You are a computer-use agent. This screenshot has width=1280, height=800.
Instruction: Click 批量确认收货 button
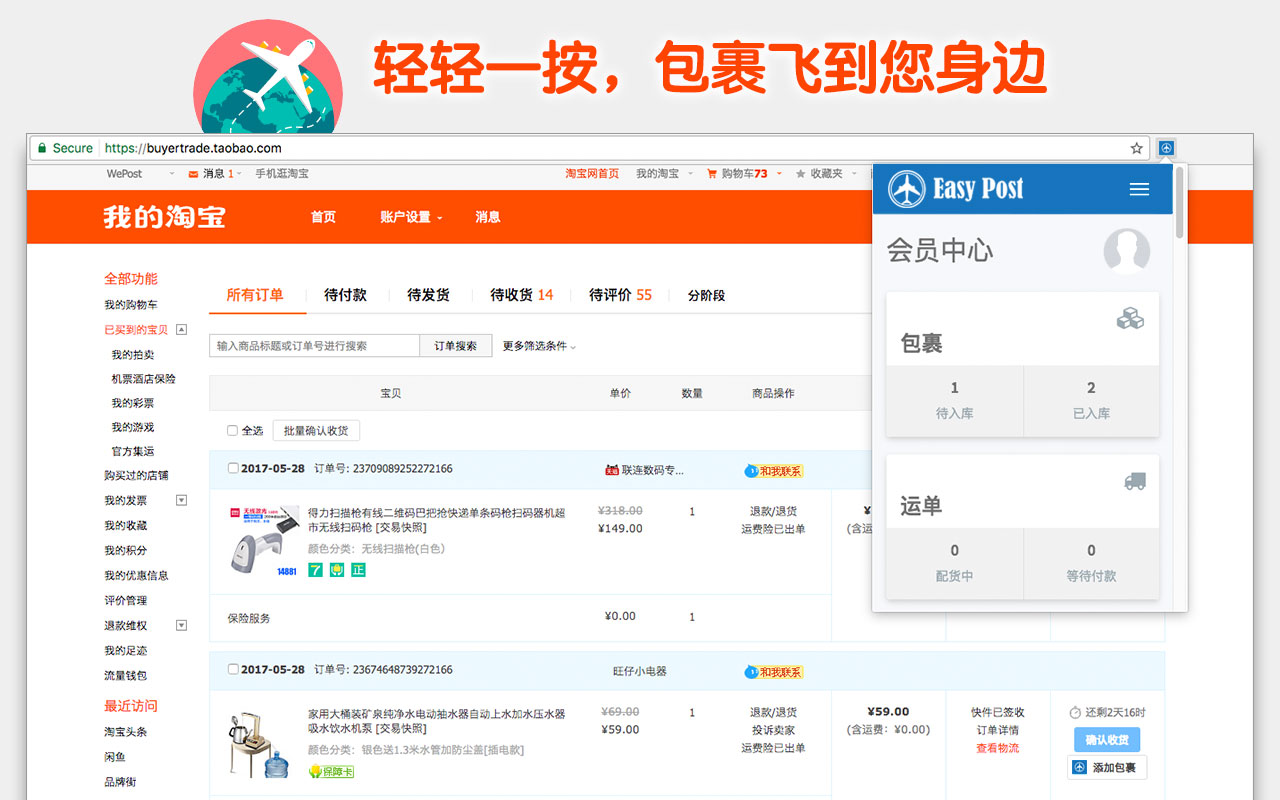tap(316, 431)
